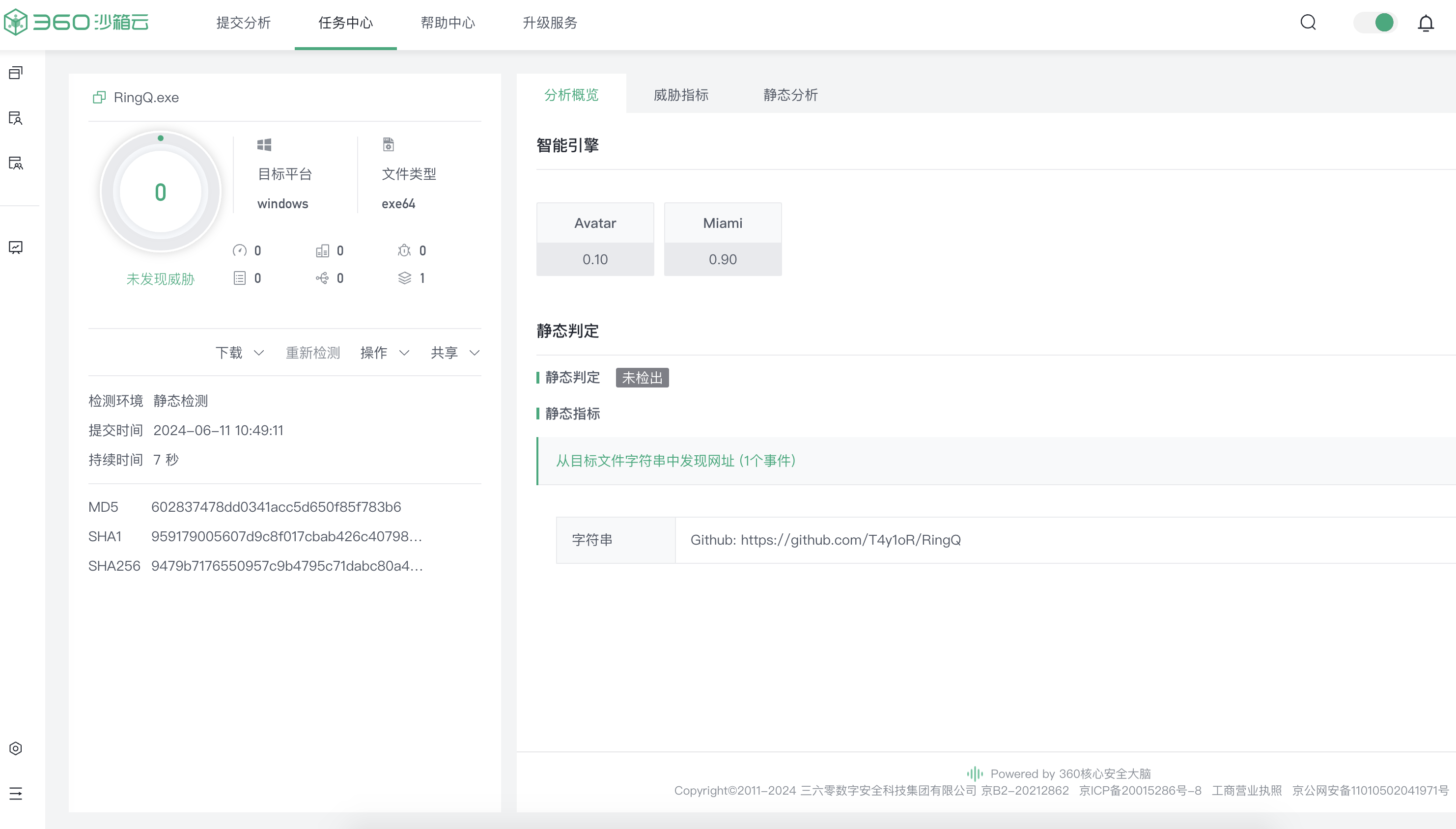Open the settings hexagon sidebar icon
Screen dimensions: 1456x829
[x=16, y=748]
